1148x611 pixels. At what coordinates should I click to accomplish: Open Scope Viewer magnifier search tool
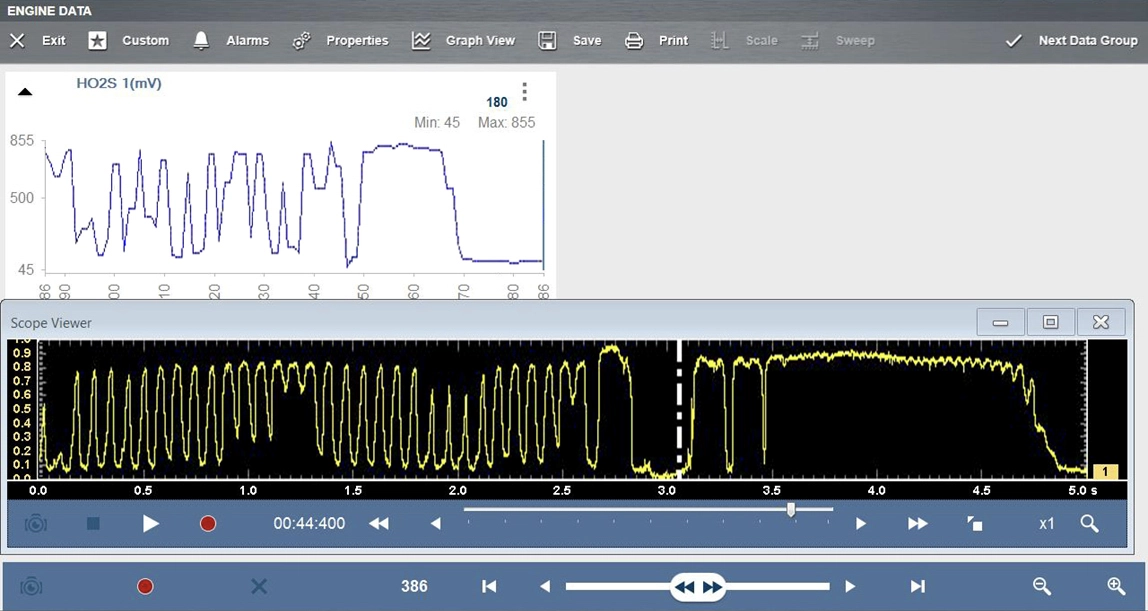(1090, 523)
